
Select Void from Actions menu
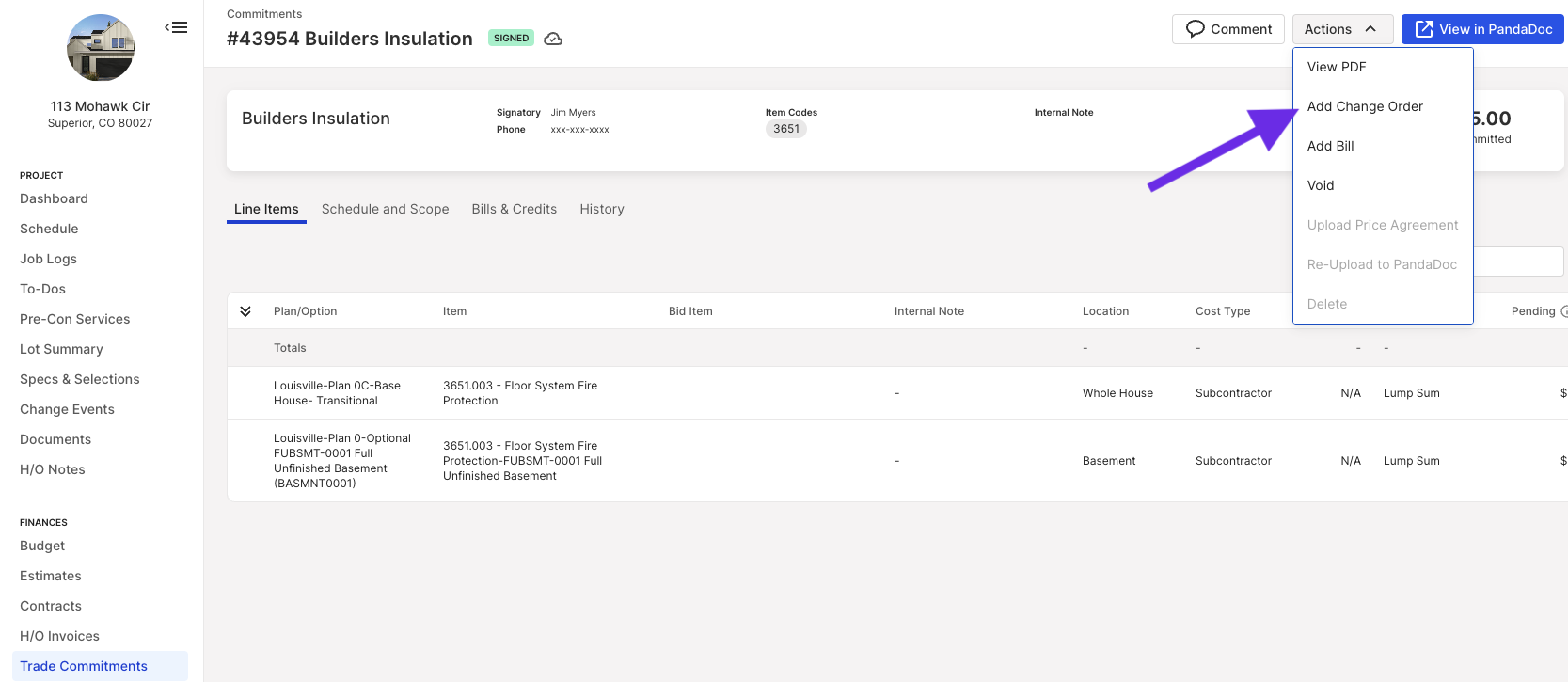tap(1321, 185)
